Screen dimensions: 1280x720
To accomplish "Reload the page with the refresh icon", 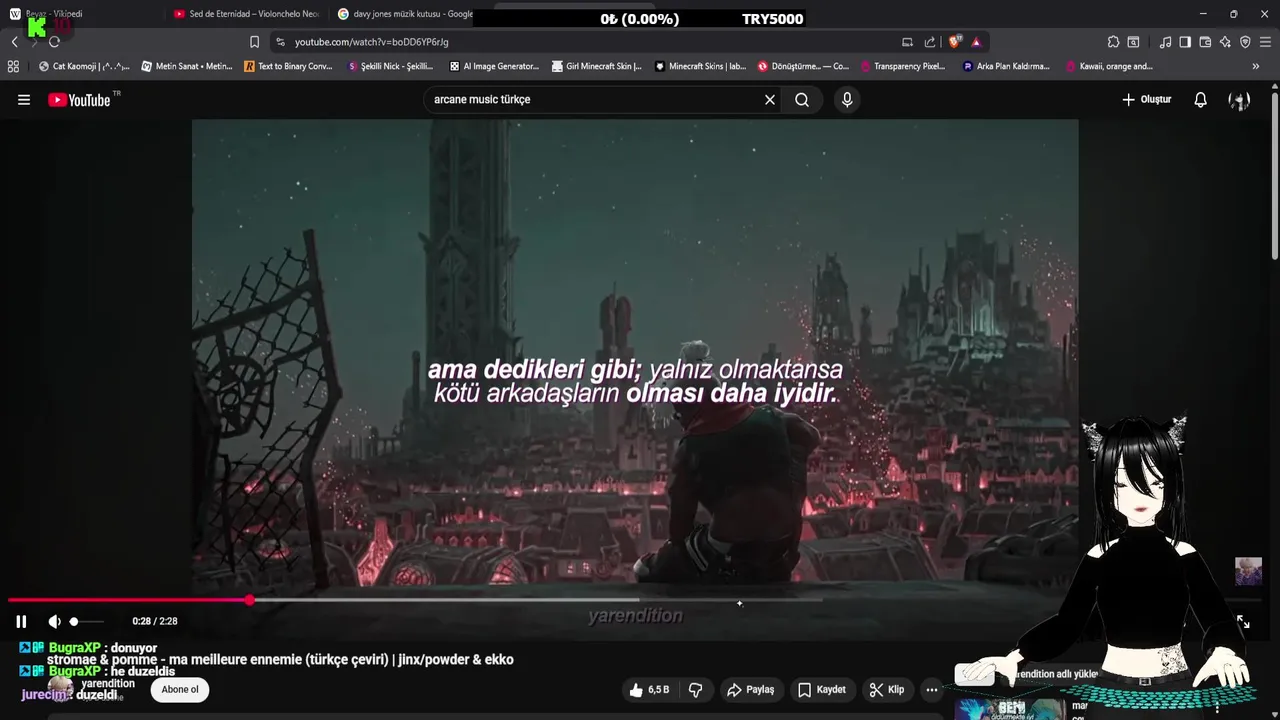I will tap(54, 42).
